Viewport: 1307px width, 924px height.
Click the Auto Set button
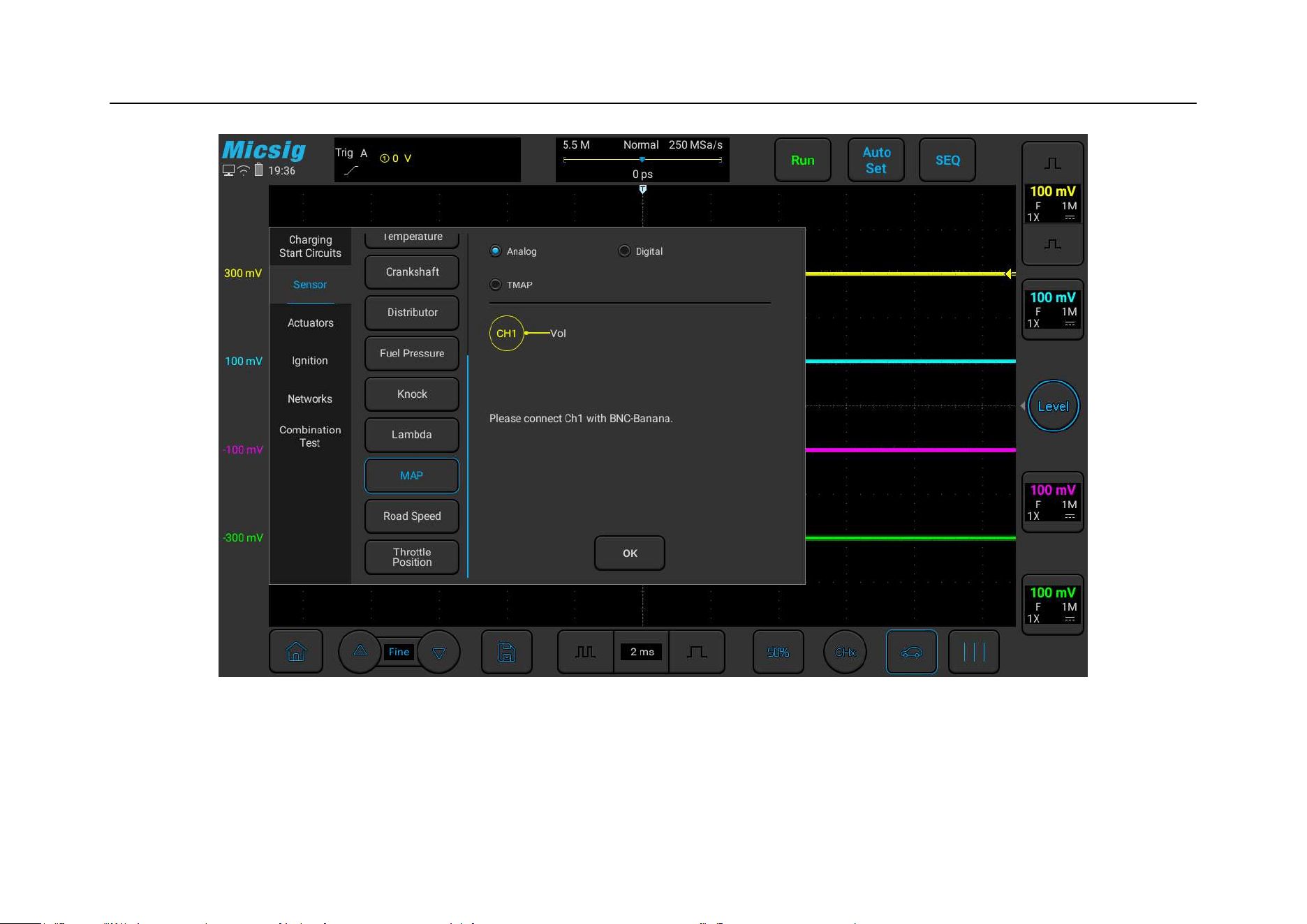[876, 160]
